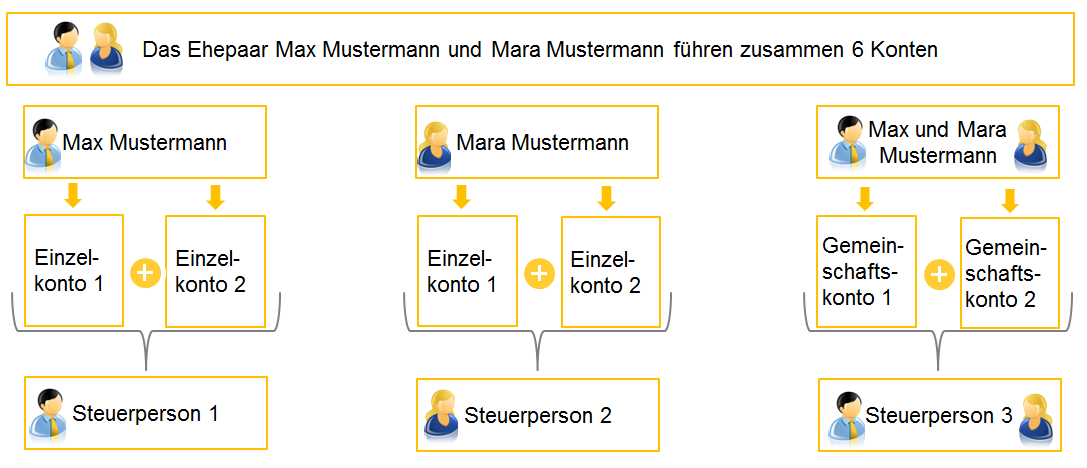This screenshot has height=468, width=1087.
Task: Select the Steuerperson 2 label
Action: click(538, 415)
